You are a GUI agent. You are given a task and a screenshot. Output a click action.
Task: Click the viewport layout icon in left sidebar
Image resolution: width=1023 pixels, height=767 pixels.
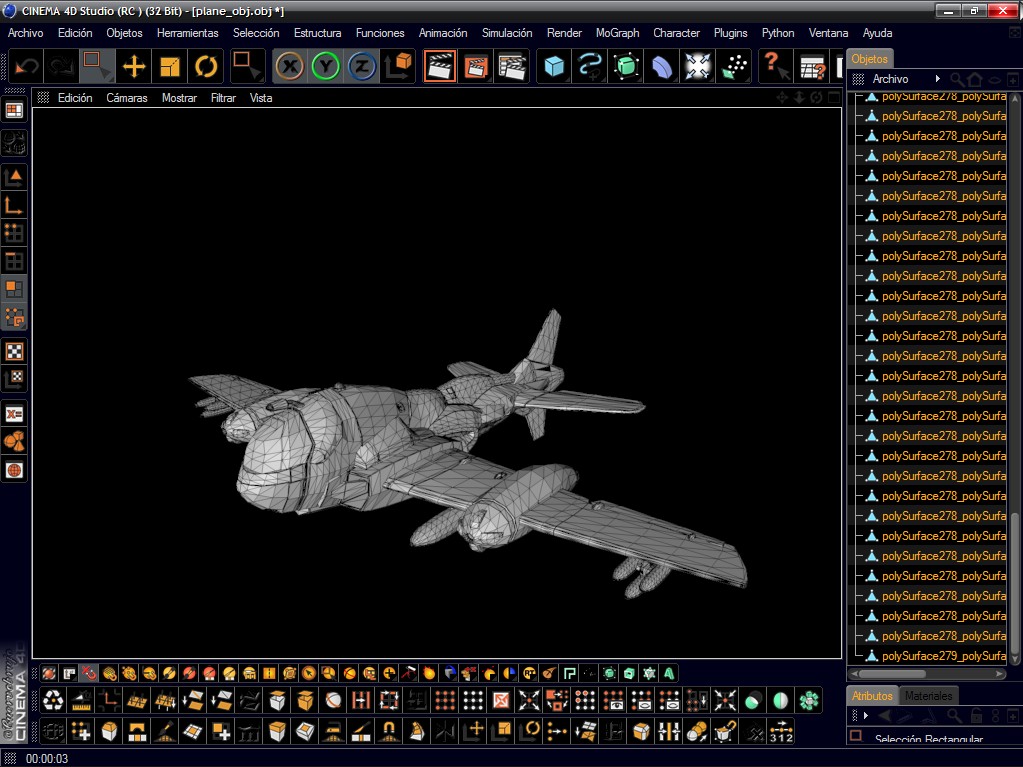[x=14, y=110]
